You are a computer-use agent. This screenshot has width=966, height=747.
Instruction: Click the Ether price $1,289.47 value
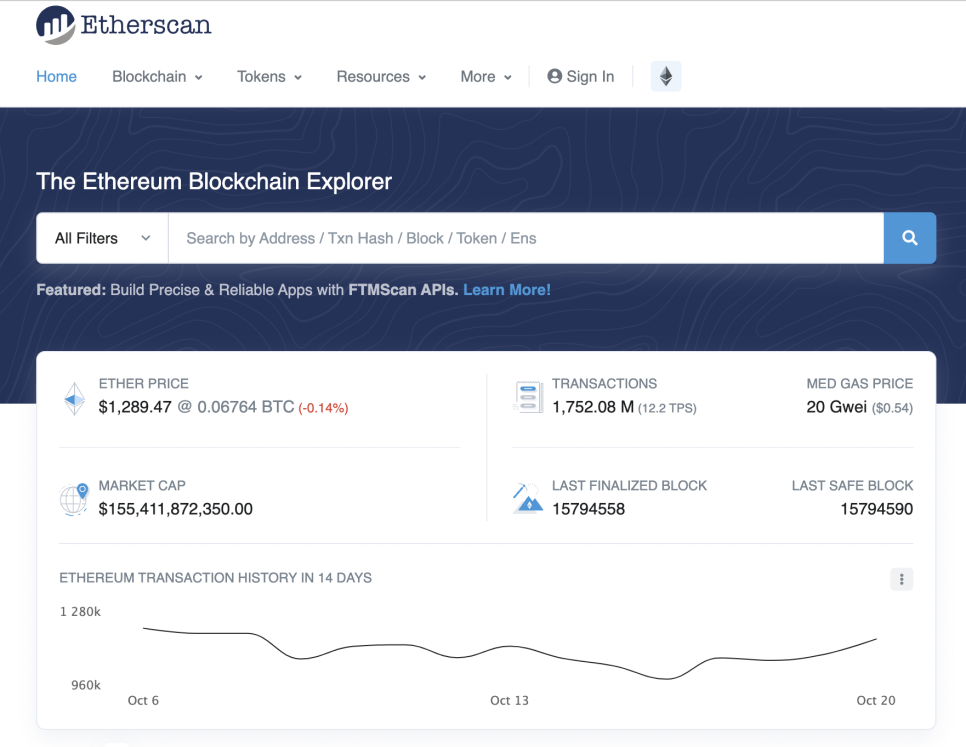tap(135, 407)
